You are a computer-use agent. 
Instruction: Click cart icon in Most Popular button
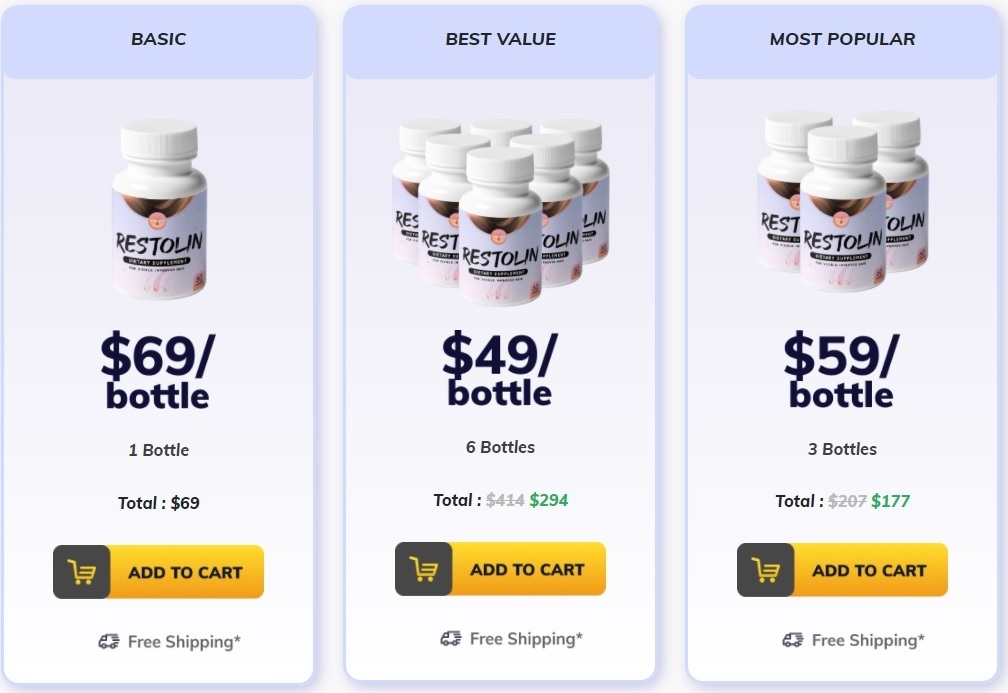[x=766, y=570]
